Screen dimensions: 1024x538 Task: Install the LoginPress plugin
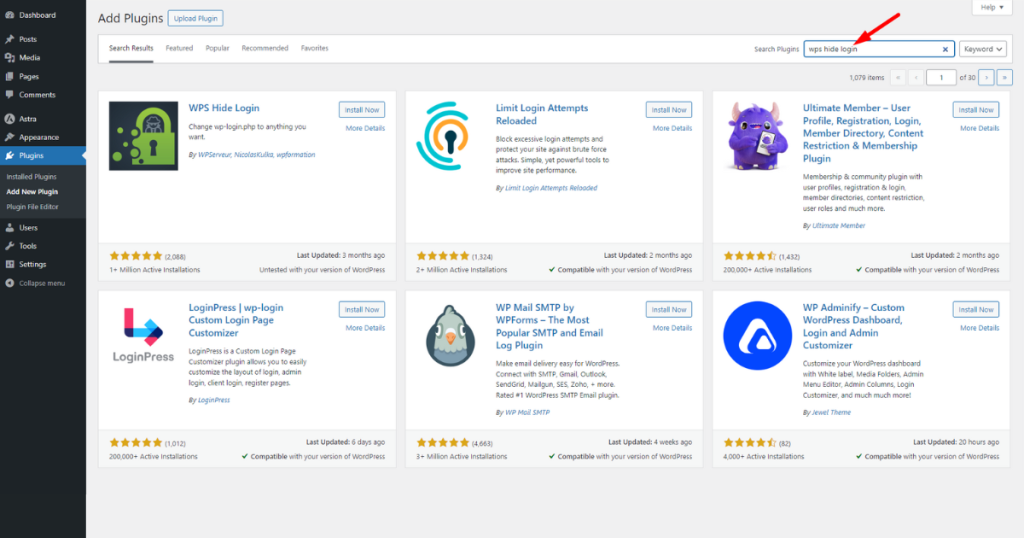click(x=362, y=309)
